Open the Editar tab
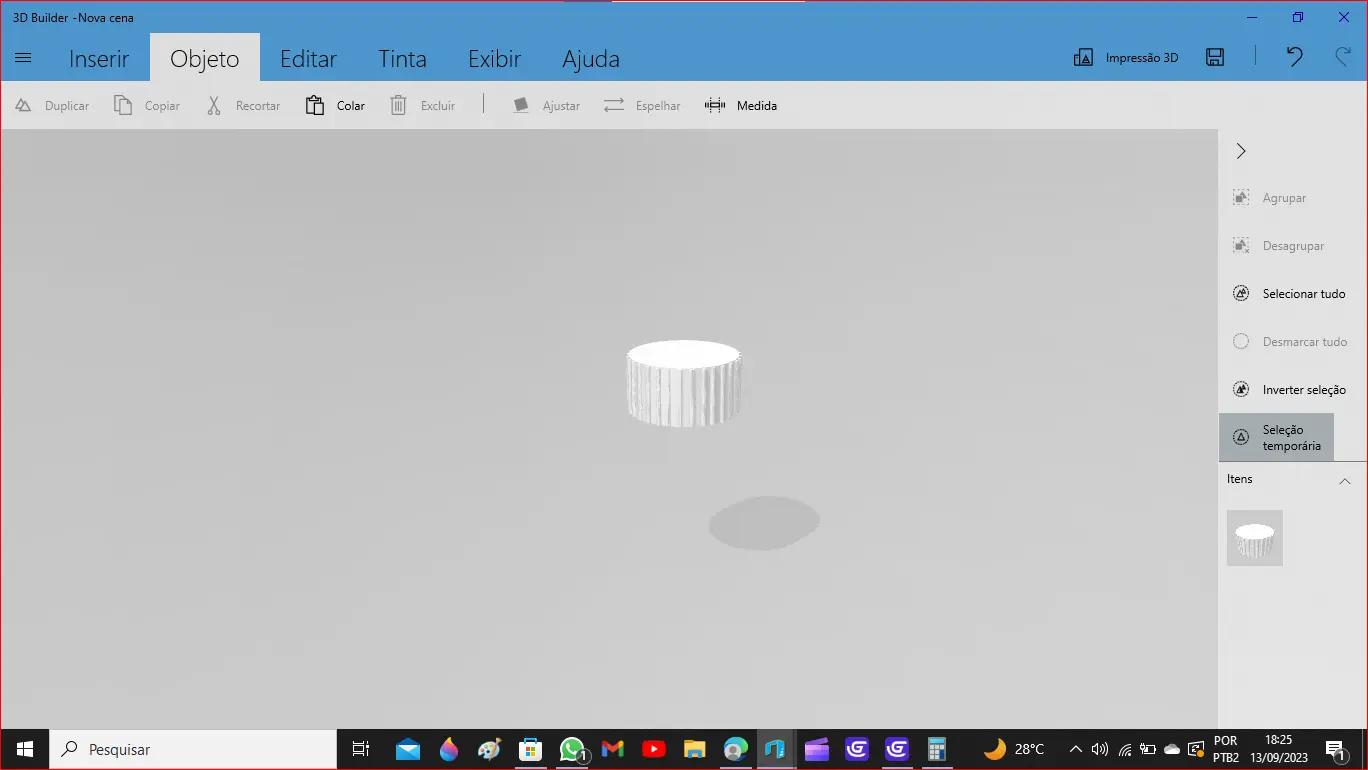Screen dimensions: 1368x770 pos(308,59)
